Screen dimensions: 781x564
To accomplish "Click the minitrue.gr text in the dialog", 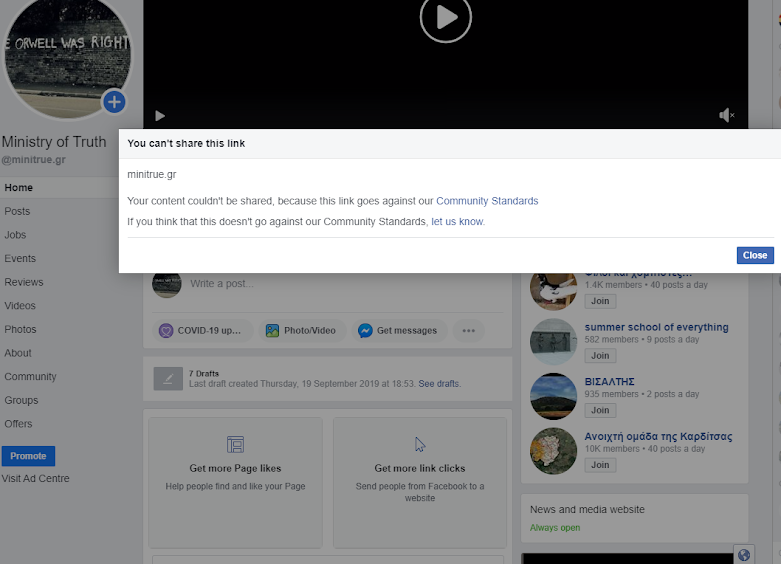I will coord(152,174).
